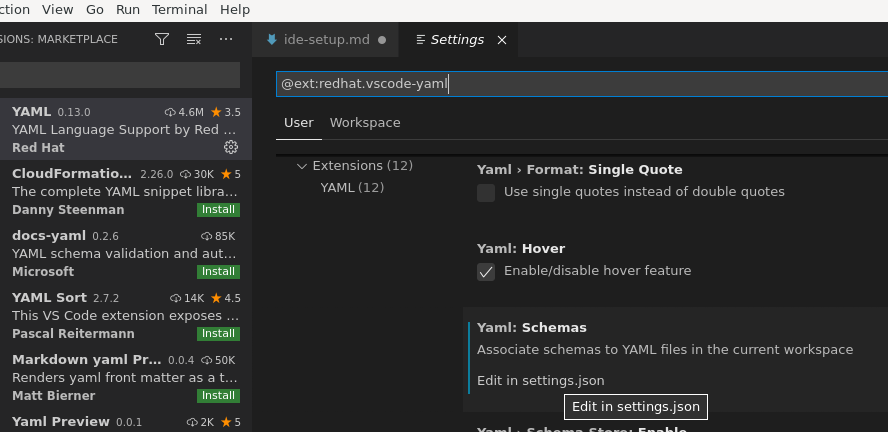888x432 pixels.
Task: Click the Pascal Reitermann publisher name
Action: click(73, 333)
